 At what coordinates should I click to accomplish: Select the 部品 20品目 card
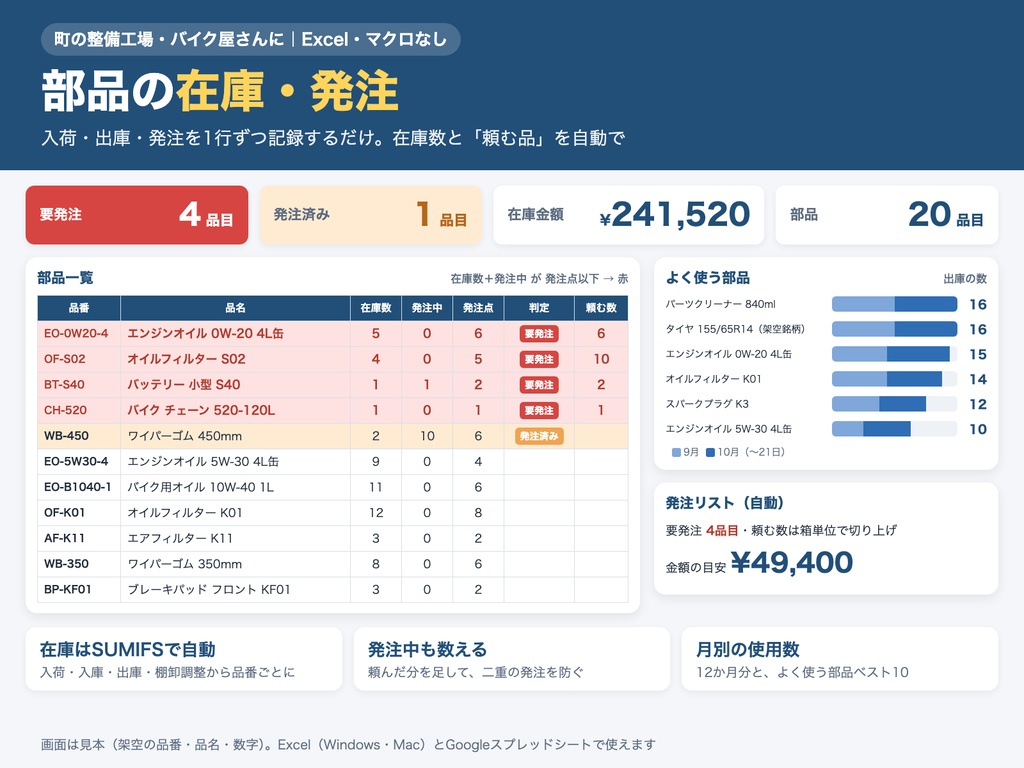click(x=886, y=215)
